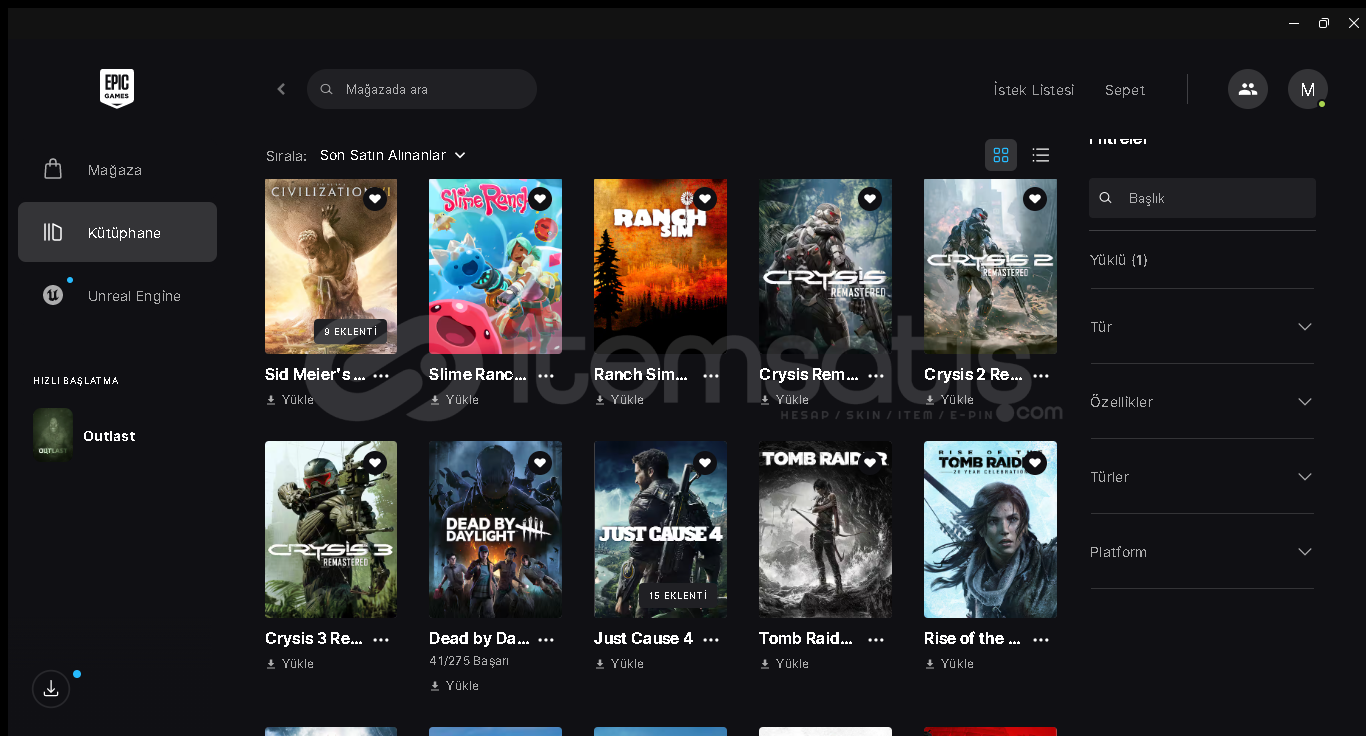This screenshot has width=1366, height=736.
Task: Toggle wishlist heart on Sid Meier's Civilization
Action: point(375,199)
